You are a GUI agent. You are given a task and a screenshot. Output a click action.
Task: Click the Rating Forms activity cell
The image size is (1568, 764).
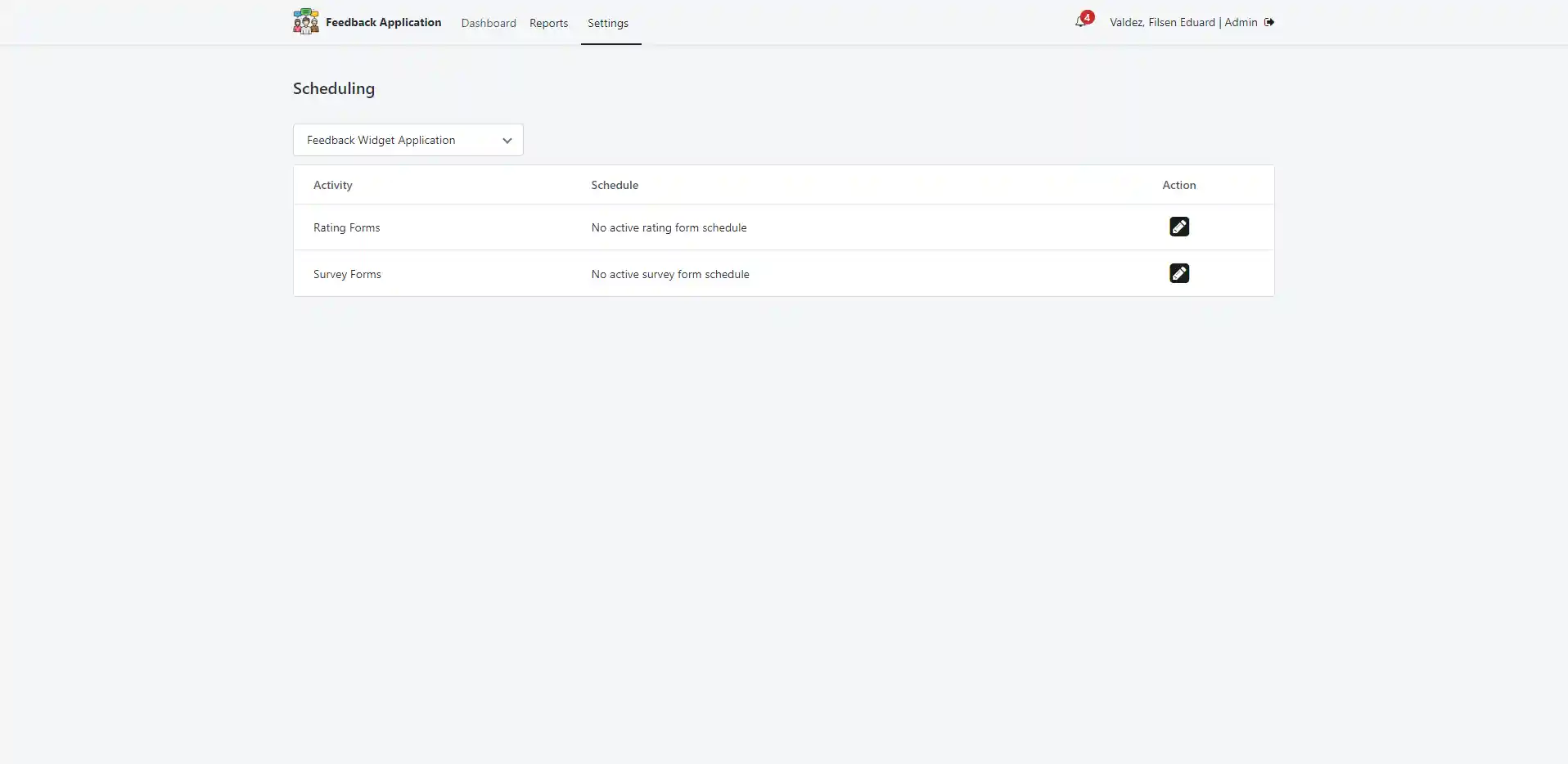coord(346,227)
